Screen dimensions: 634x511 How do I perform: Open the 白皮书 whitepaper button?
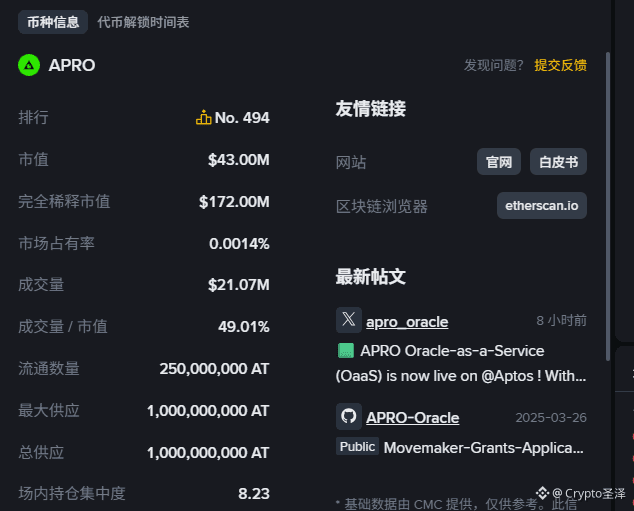(x=558, y=162)
